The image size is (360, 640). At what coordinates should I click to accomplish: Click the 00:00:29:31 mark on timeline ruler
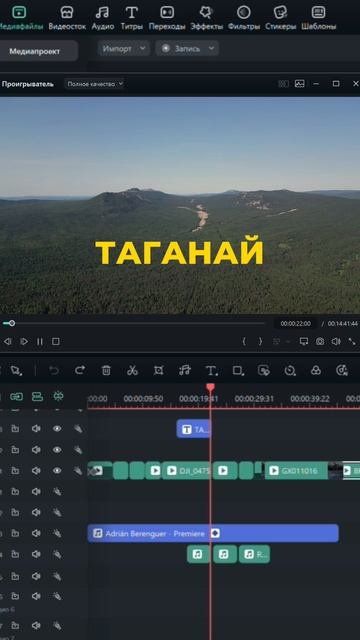coord(254,399)
